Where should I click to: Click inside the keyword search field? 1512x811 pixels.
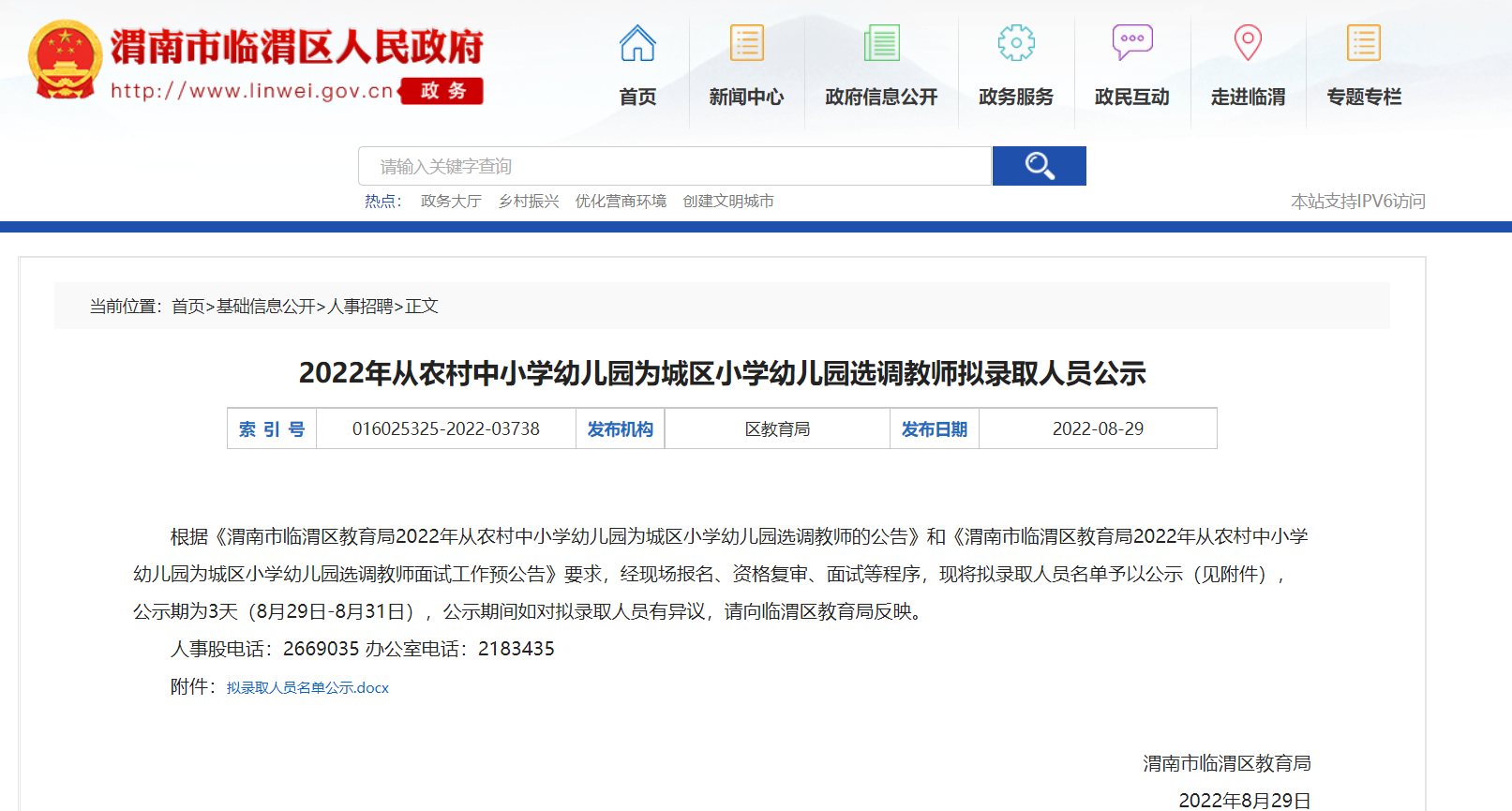click(x=675, y=166)
